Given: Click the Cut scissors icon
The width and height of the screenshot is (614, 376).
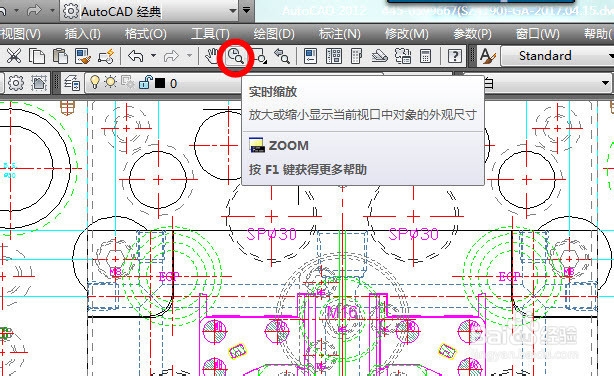Looking at the screenshot, I should pyautogui.click(x=14, y=56).
